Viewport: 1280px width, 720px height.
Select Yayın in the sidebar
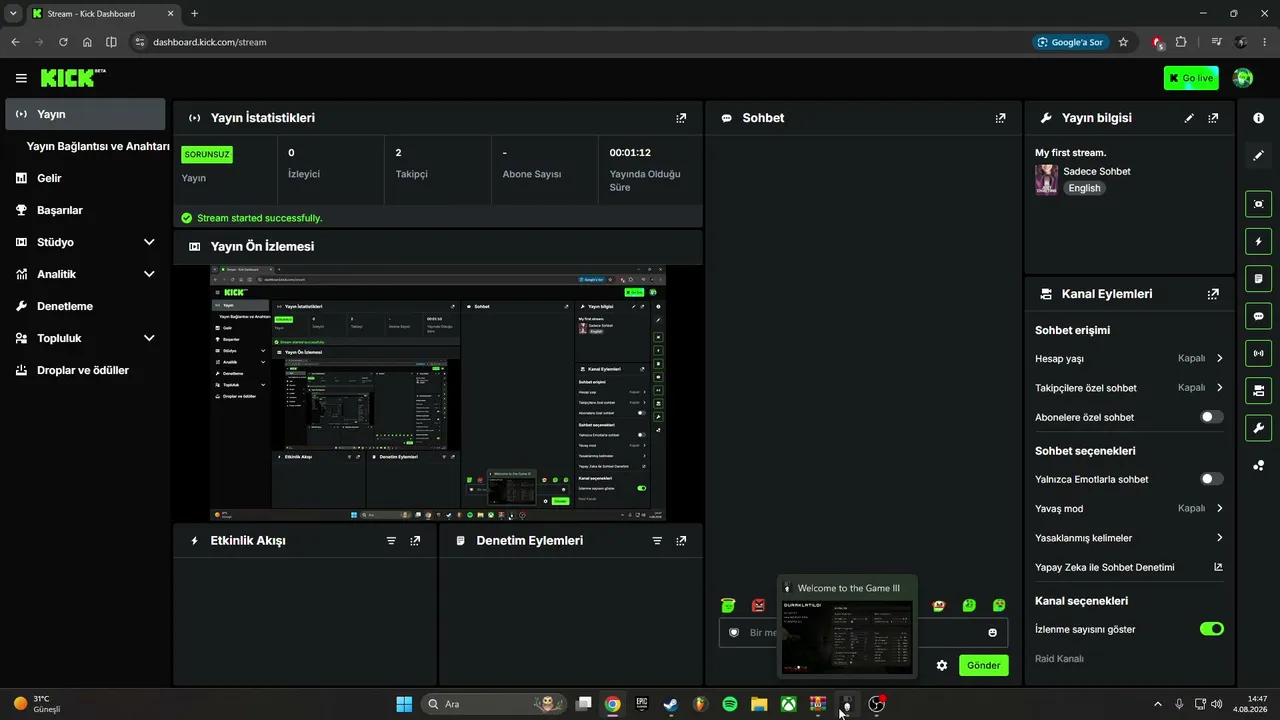[85, 114]
